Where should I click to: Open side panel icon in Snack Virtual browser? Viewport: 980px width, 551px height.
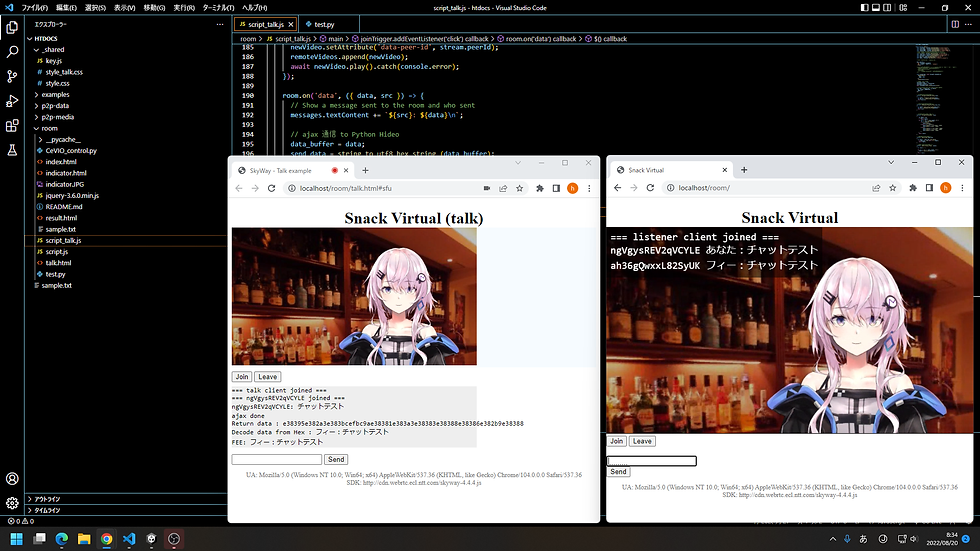click(929, 187)
